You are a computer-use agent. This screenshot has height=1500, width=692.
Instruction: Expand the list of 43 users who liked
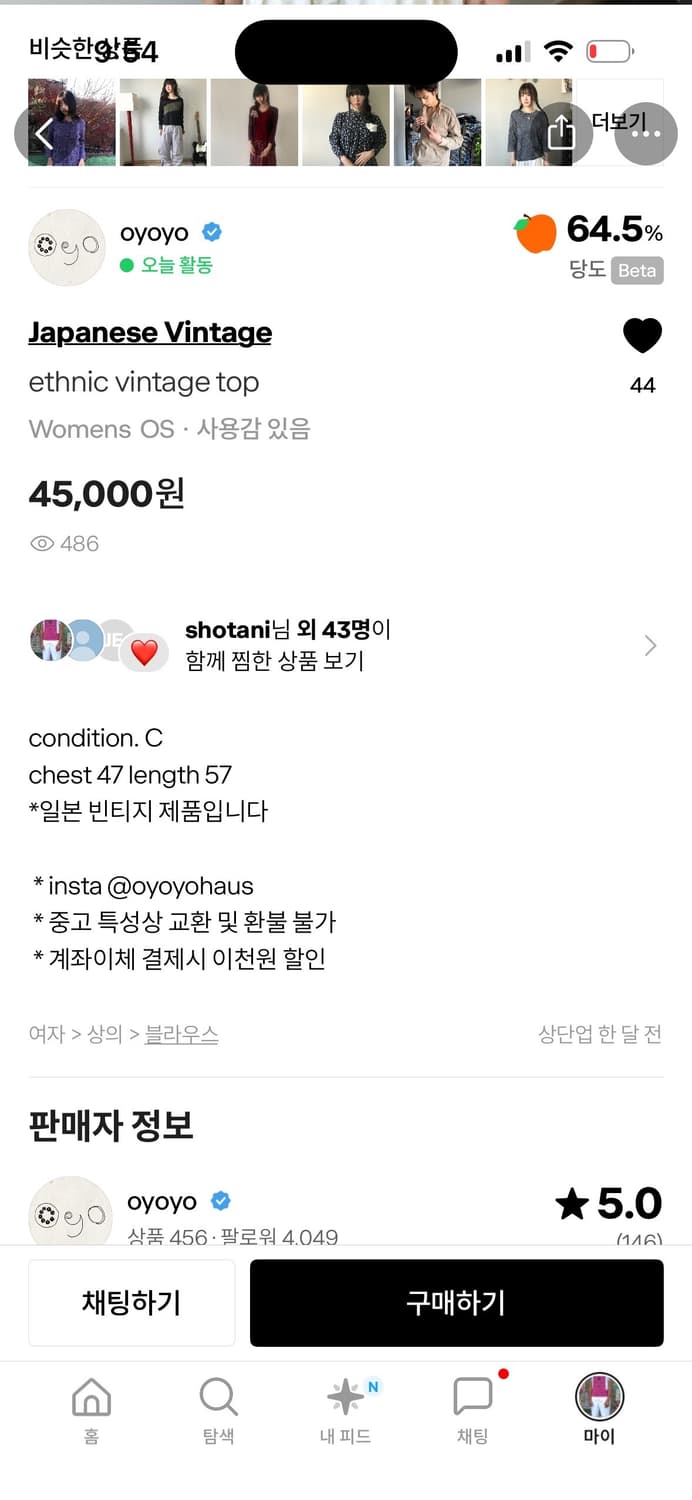tap(650, 645)
